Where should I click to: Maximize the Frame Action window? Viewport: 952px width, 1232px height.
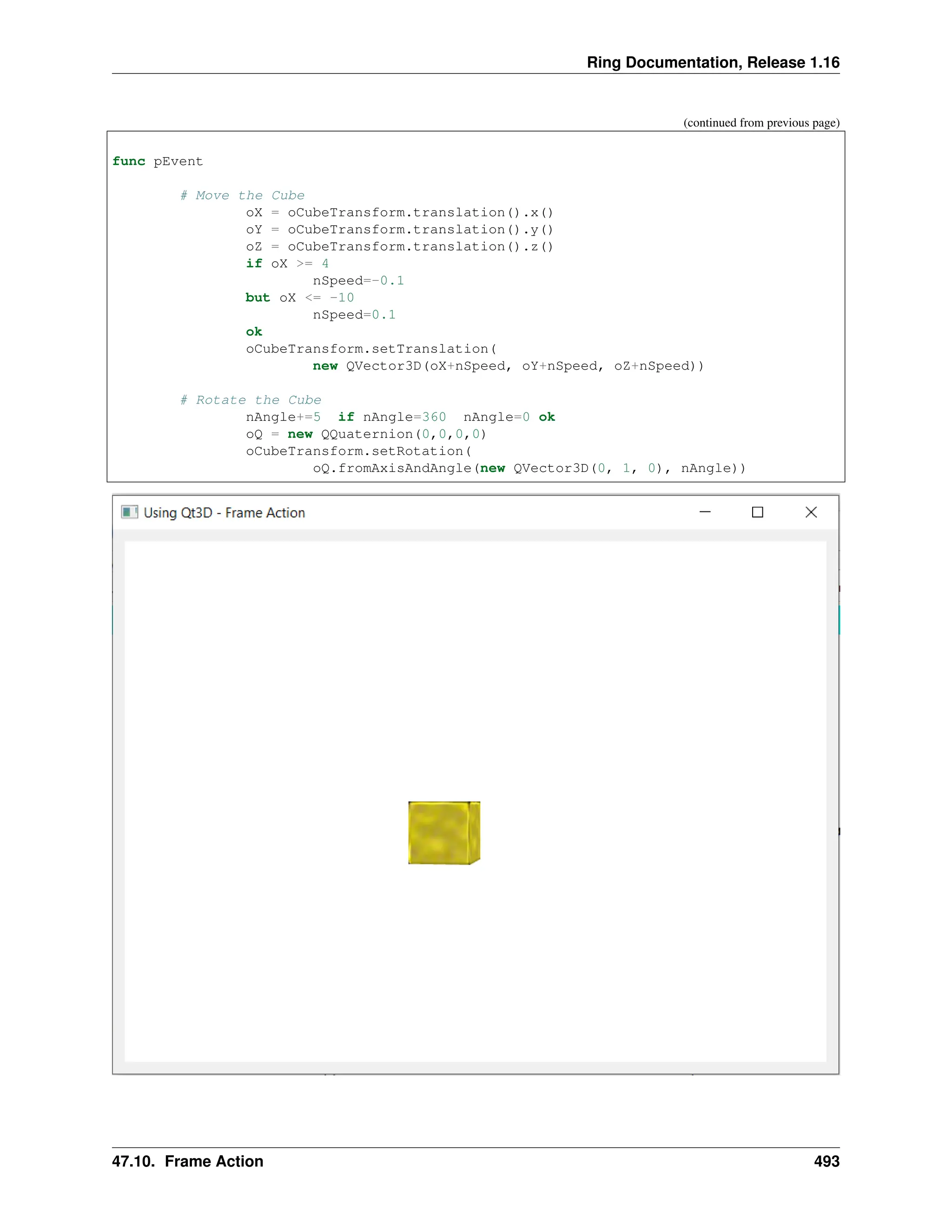click(x=757, y=512)
